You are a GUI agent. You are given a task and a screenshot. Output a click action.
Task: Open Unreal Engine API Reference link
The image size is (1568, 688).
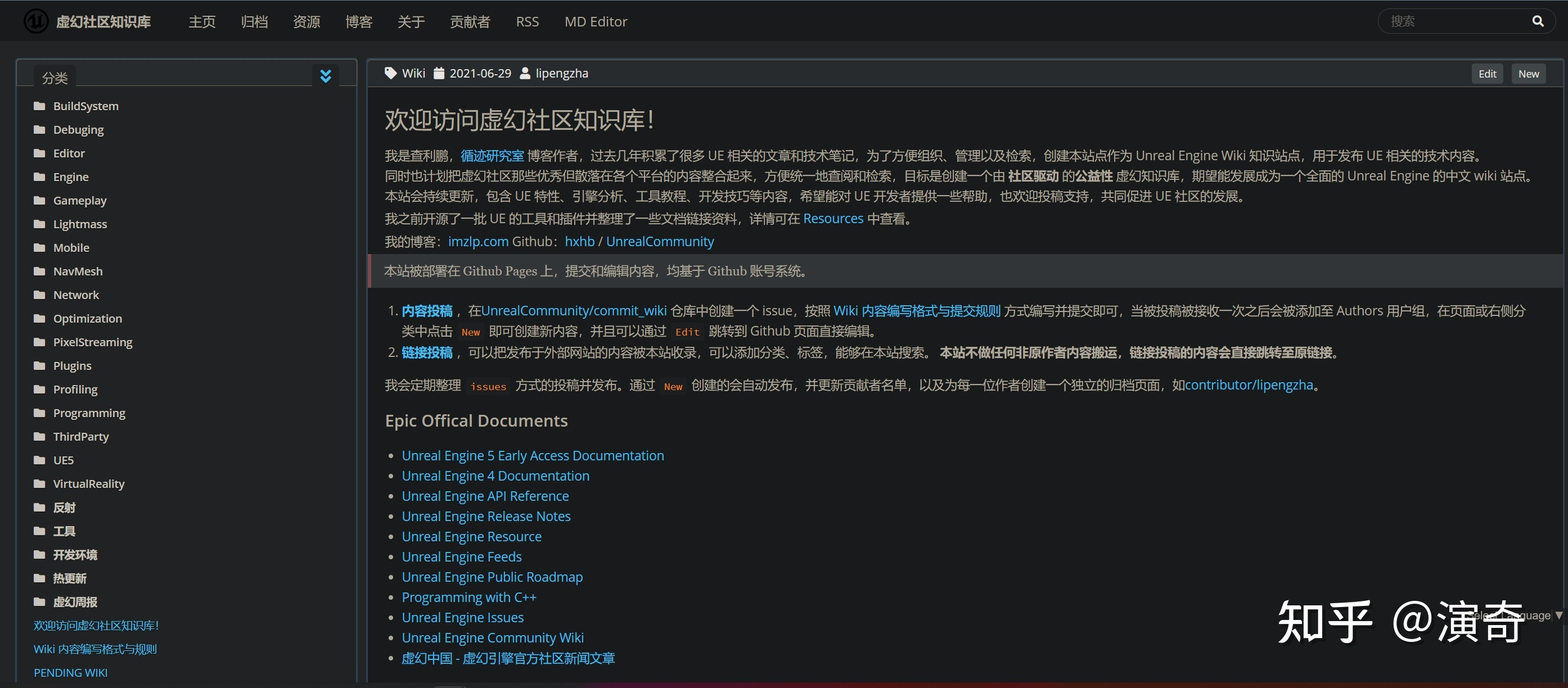tap(485, 496)
